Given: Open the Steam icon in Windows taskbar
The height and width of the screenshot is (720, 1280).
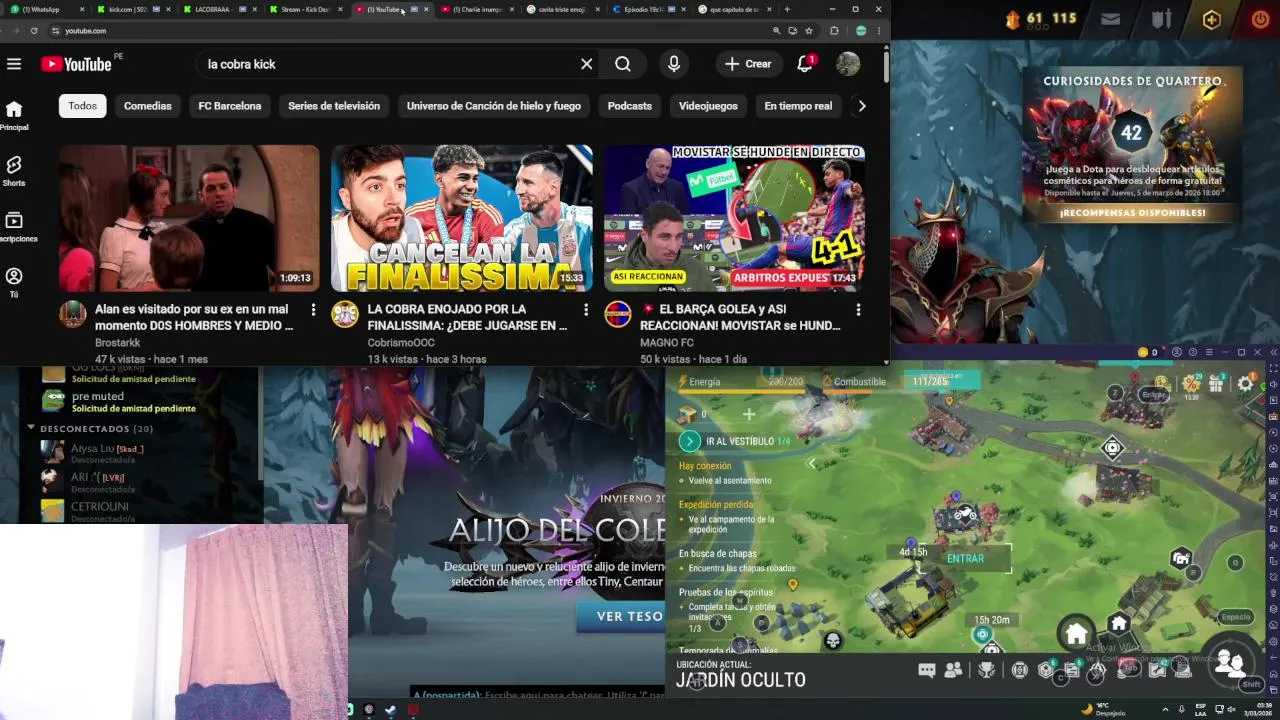Looking at the screenshot, I should coord(390,710).
